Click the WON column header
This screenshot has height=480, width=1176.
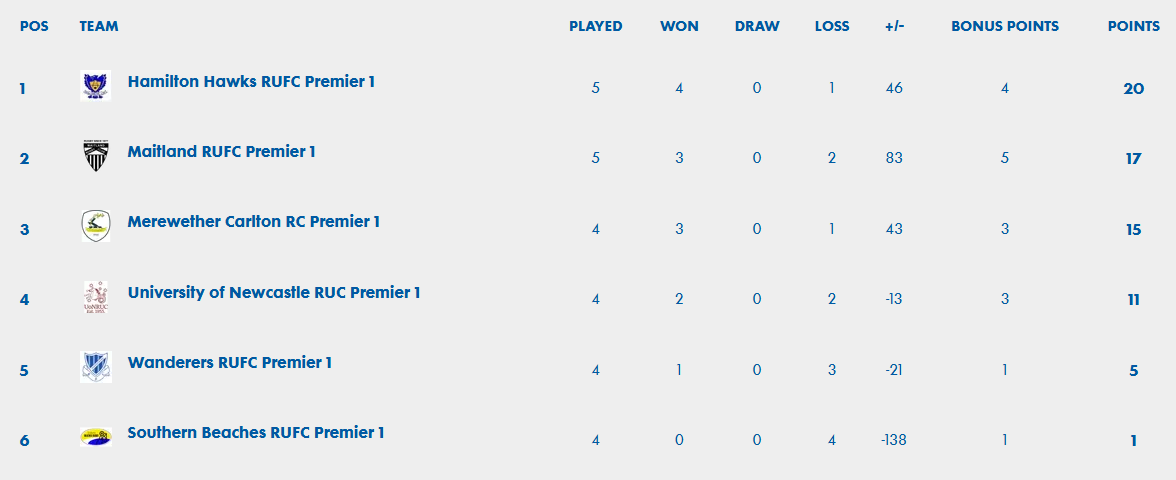[x=680, y=26]
